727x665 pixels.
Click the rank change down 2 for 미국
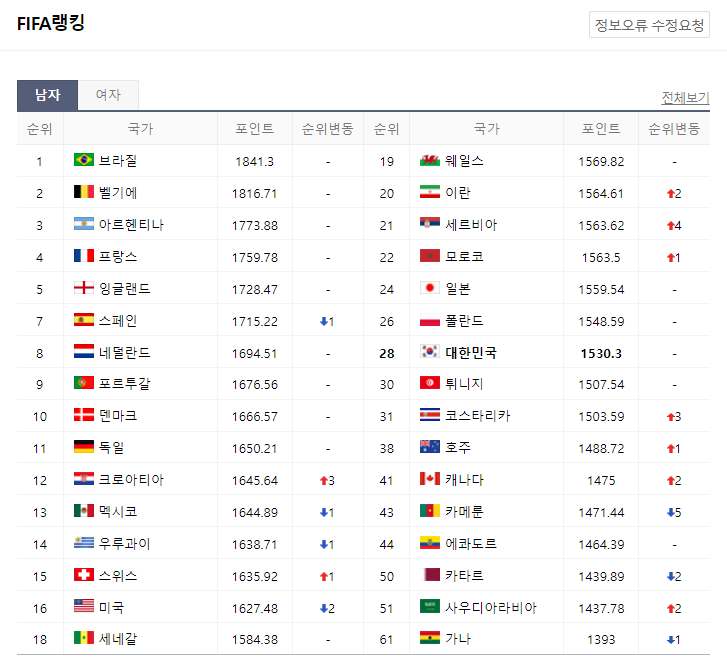click(327, 608)
